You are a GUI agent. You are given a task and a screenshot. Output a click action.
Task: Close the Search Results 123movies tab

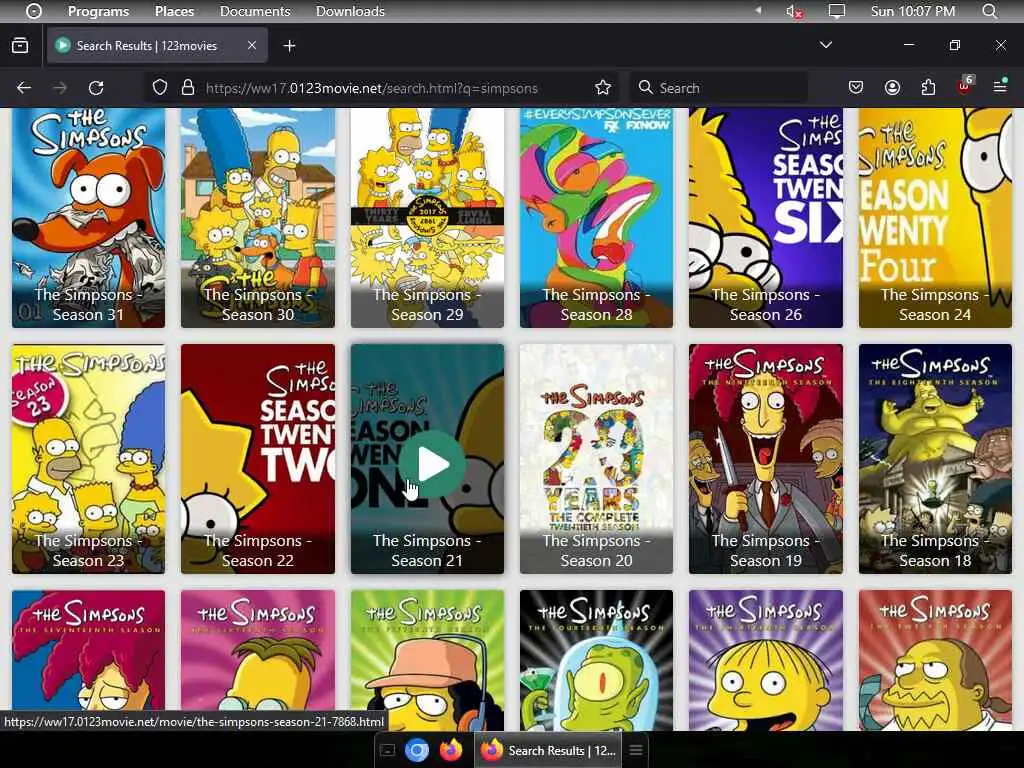[x=252, y=45]
